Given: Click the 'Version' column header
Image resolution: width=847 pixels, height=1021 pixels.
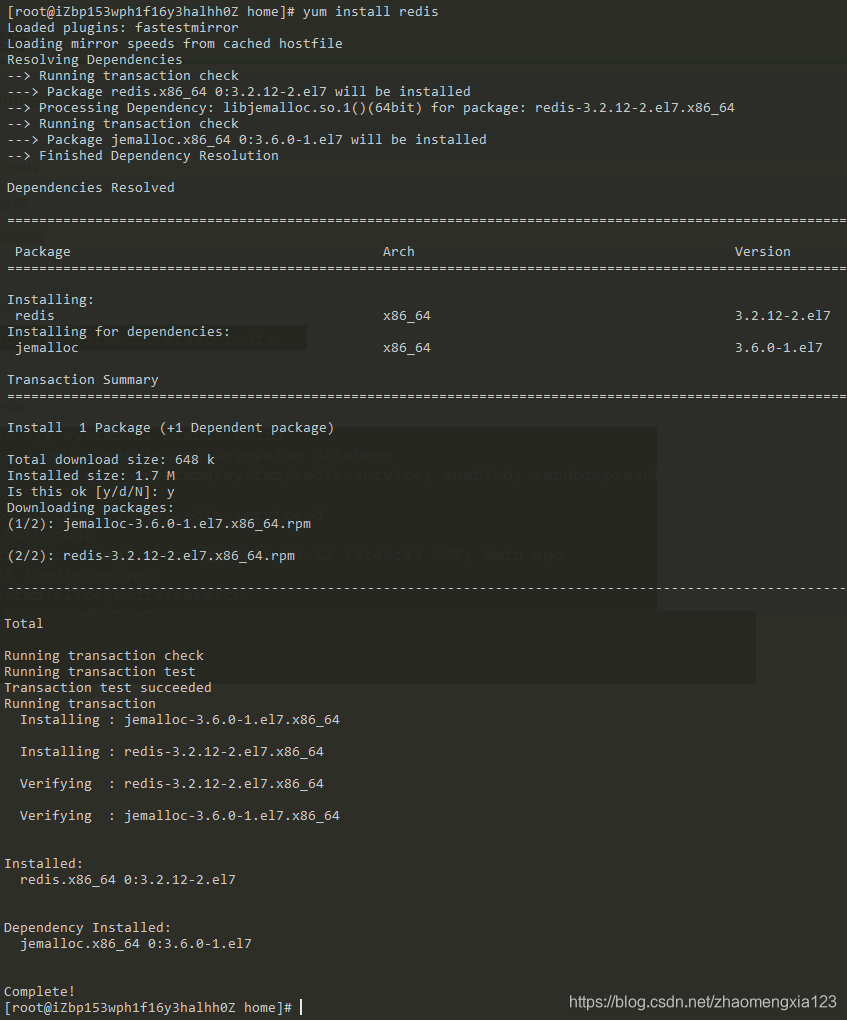Looking at the screenshot, I should [x=762, y=251].
